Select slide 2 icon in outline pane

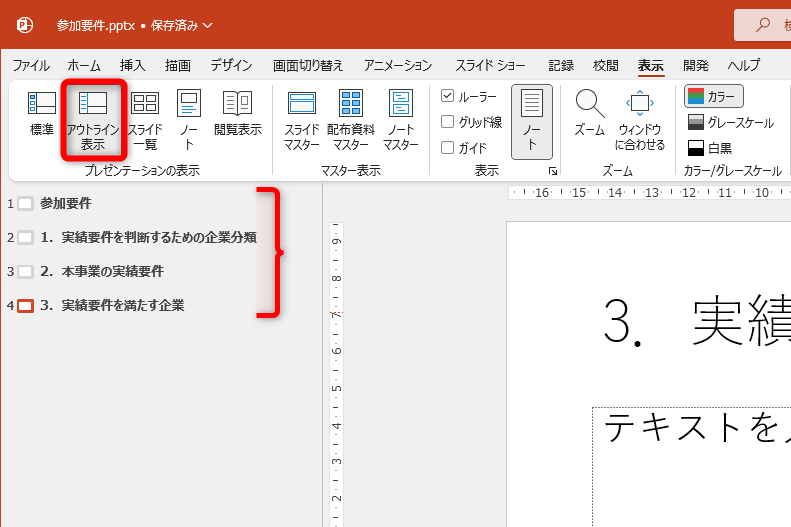click(x=25, y=238)
